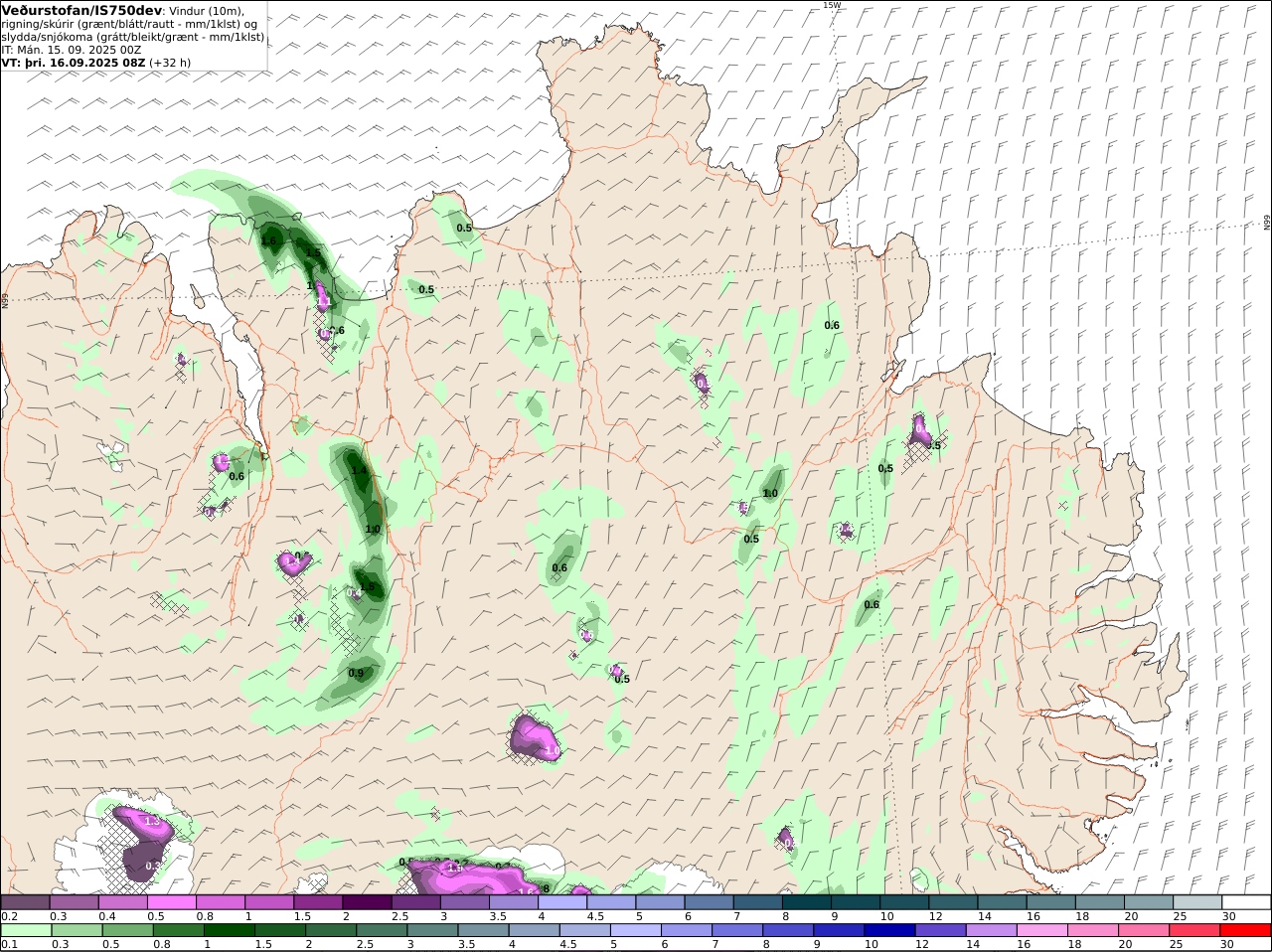Click the dark teal 9 swatch in the upper legend

[x=857, y=902]
